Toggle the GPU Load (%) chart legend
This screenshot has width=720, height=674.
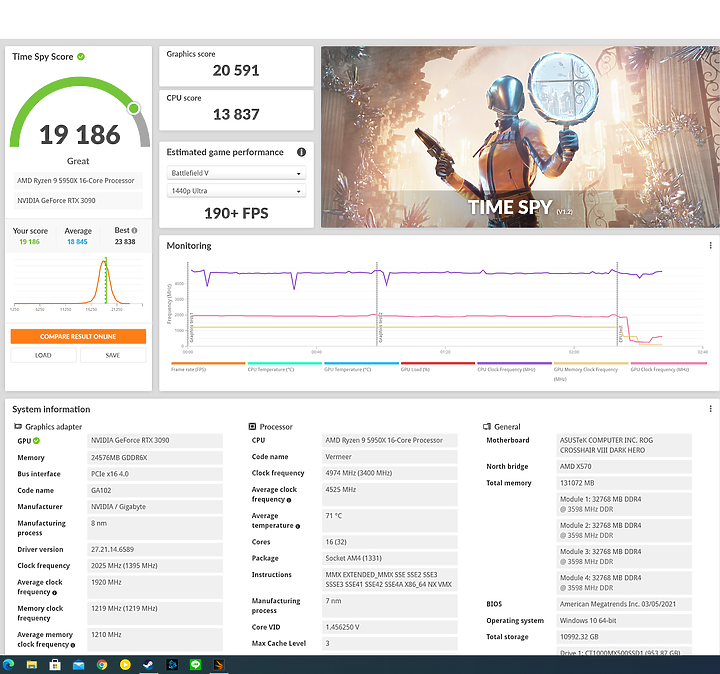tap(438, 367)
